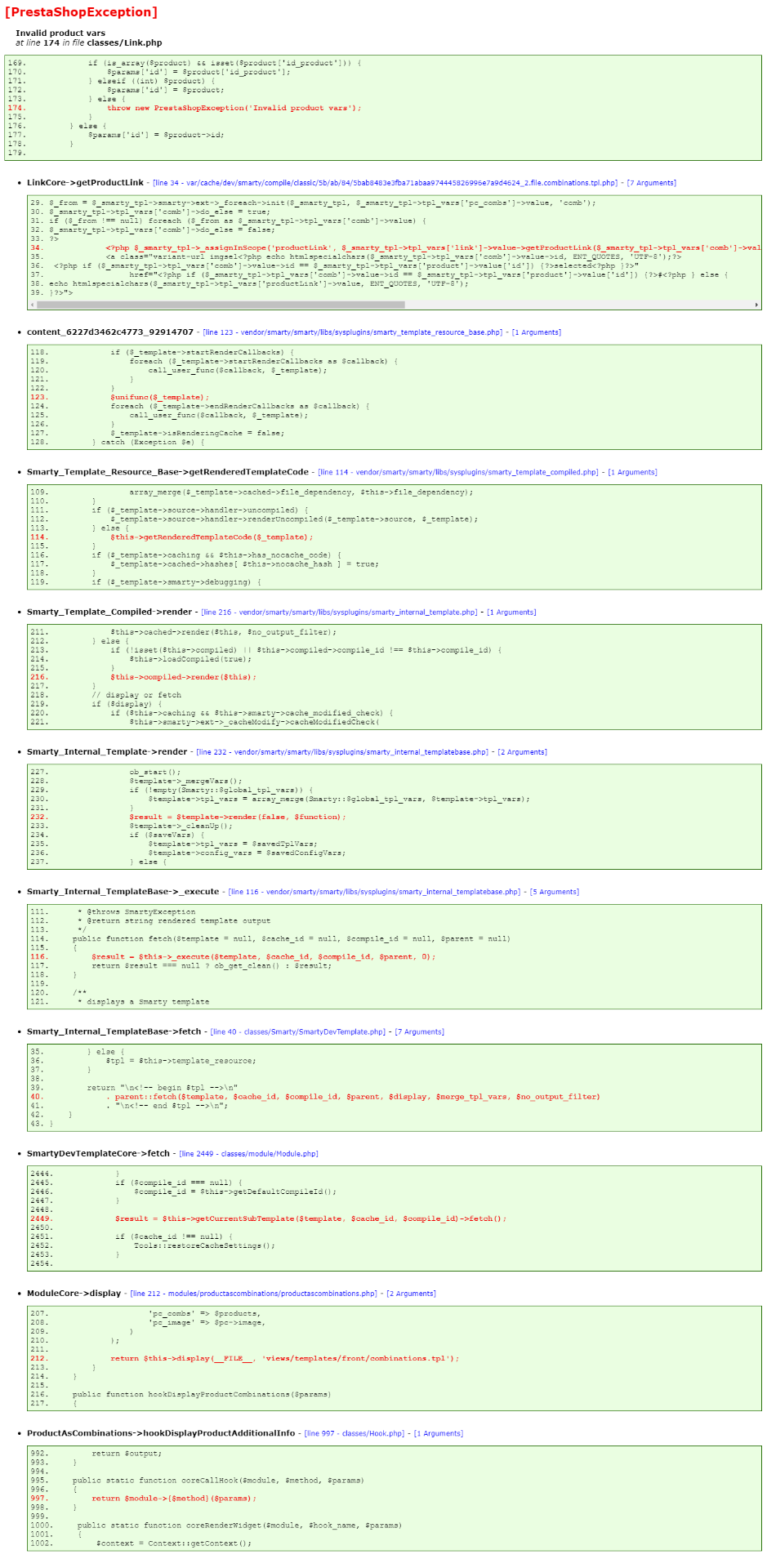Click the highlighted '$unifunc($_template);' code line
The image size is (767, 1568).
[160, 398]
